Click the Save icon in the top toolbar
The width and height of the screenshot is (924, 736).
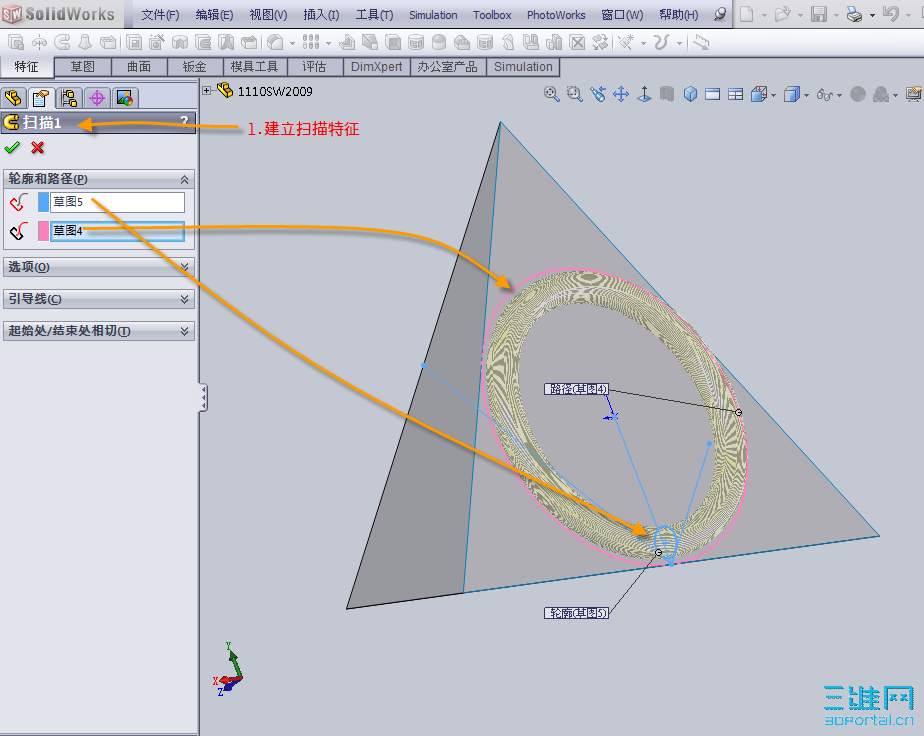point(819,14)
